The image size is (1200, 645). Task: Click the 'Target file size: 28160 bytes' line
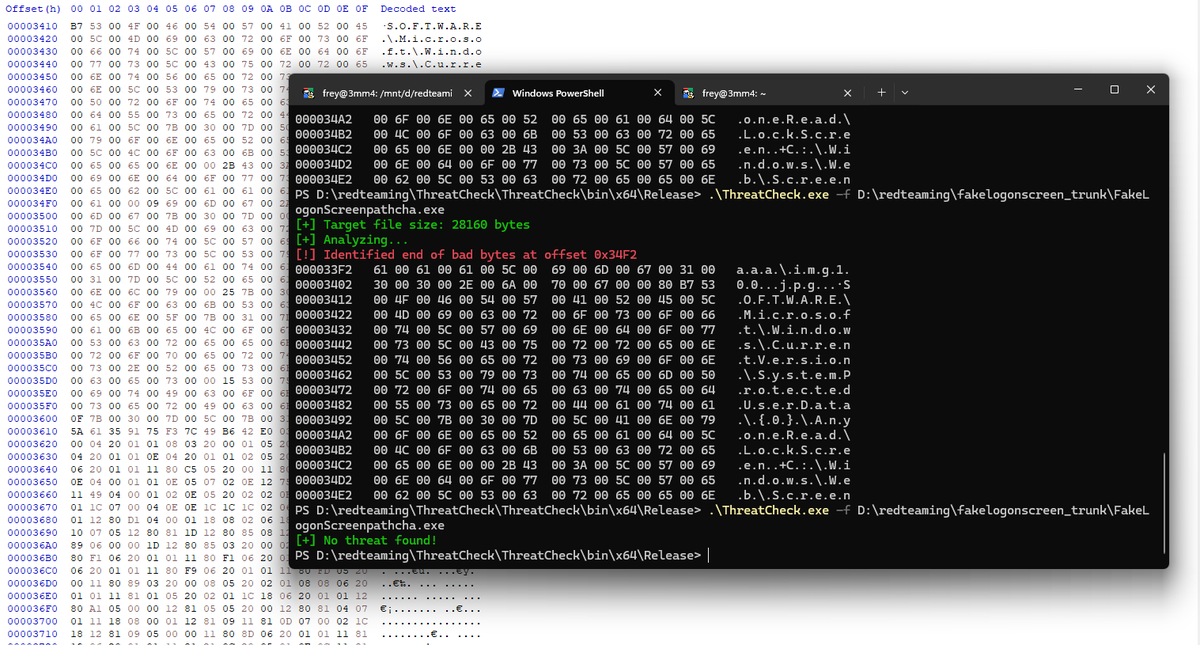point(413,225)
